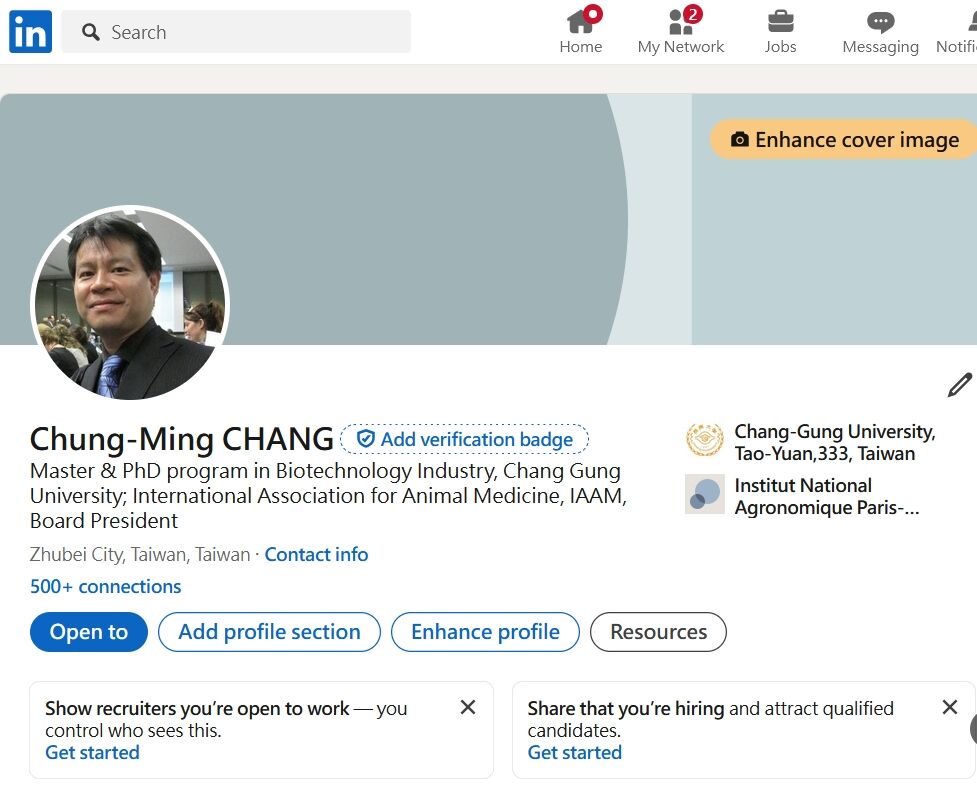
Task: Open the Add profile section menu
Action: 269,632
